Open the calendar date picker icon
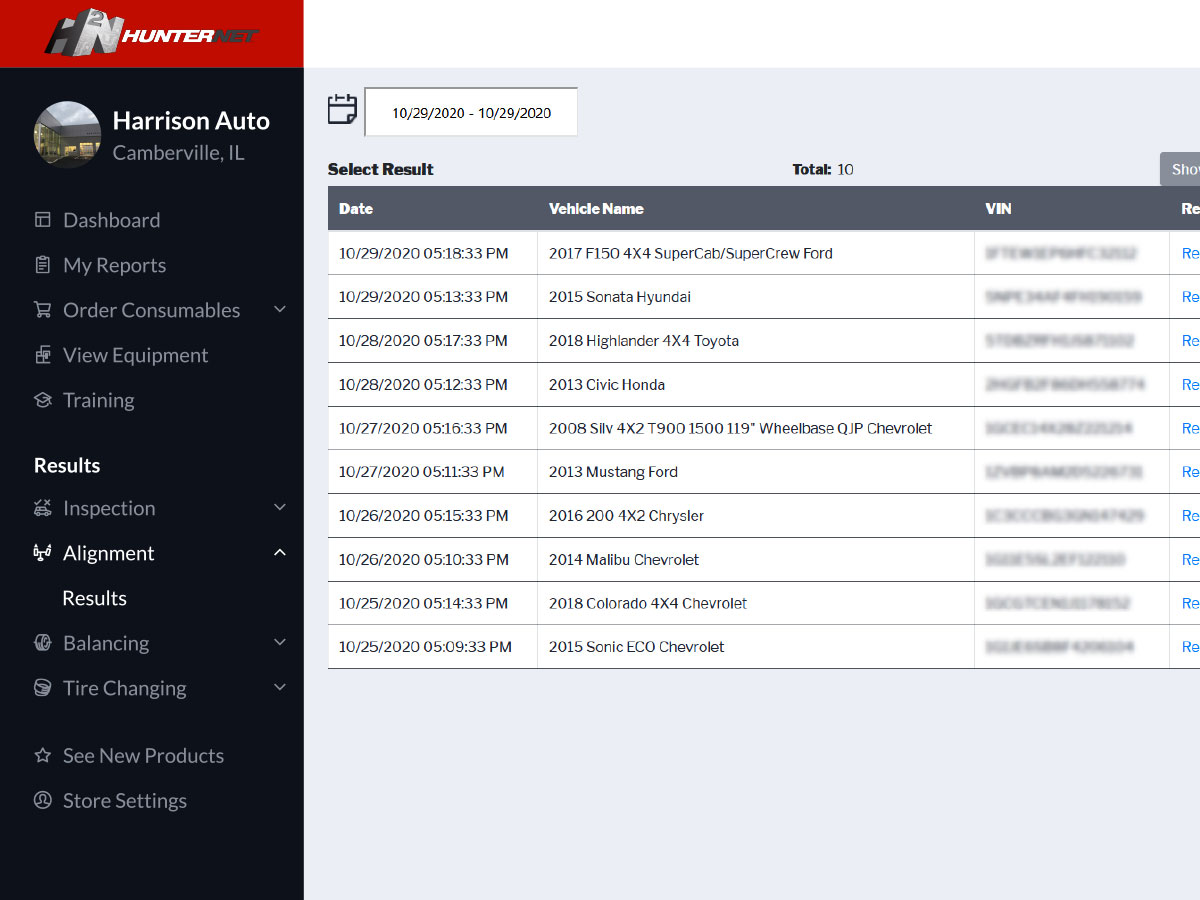Viewport: 1200px width, 900px height. pos(342,110)
